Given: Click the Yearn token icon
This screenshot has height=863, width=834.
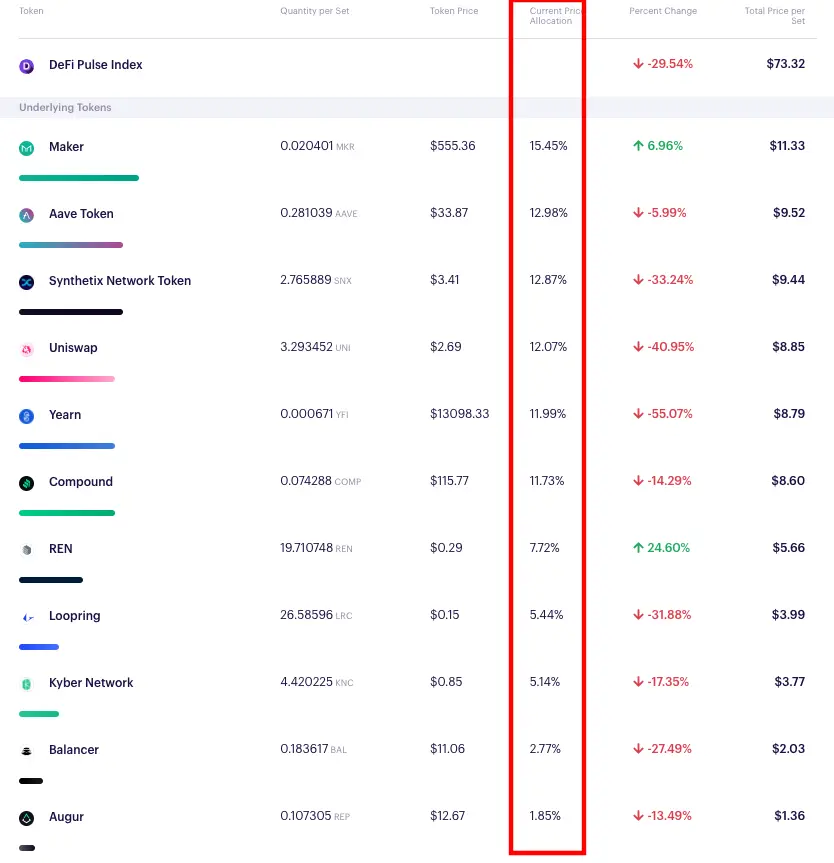Looking at the screenshot, I should pos(26,416).
